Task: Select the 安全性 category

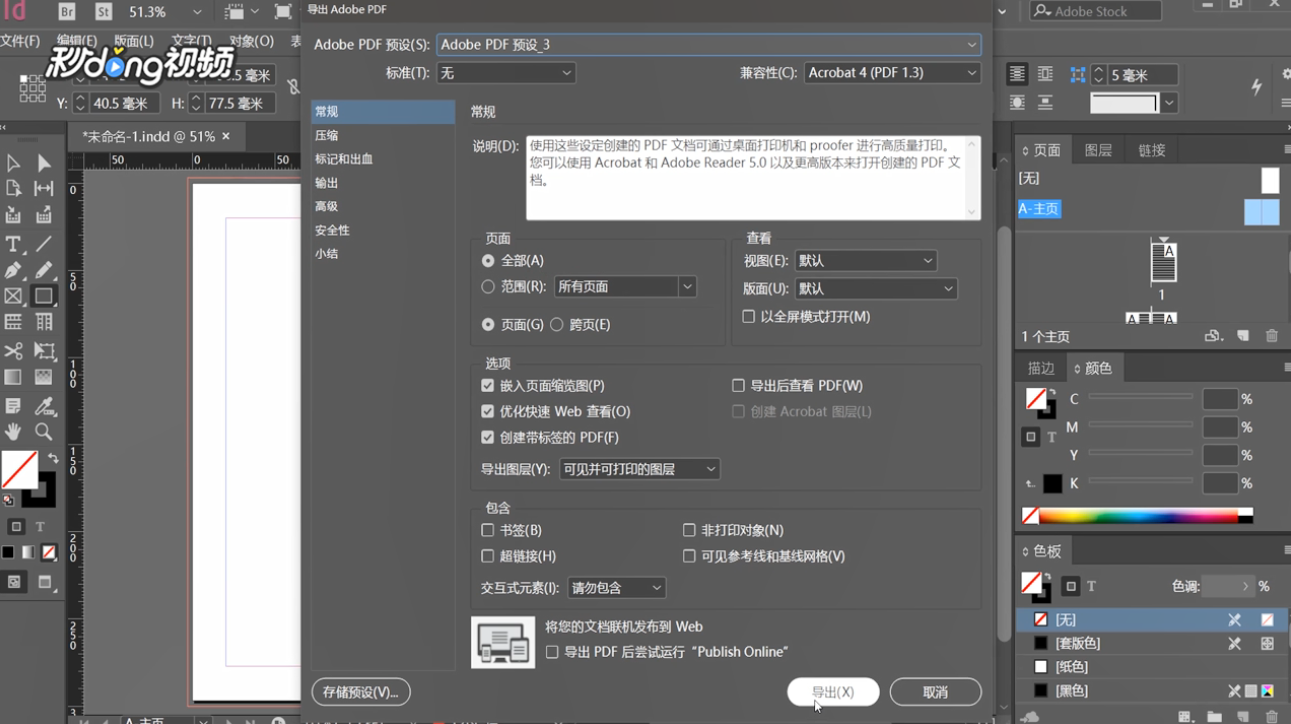Action: [383, 230]
